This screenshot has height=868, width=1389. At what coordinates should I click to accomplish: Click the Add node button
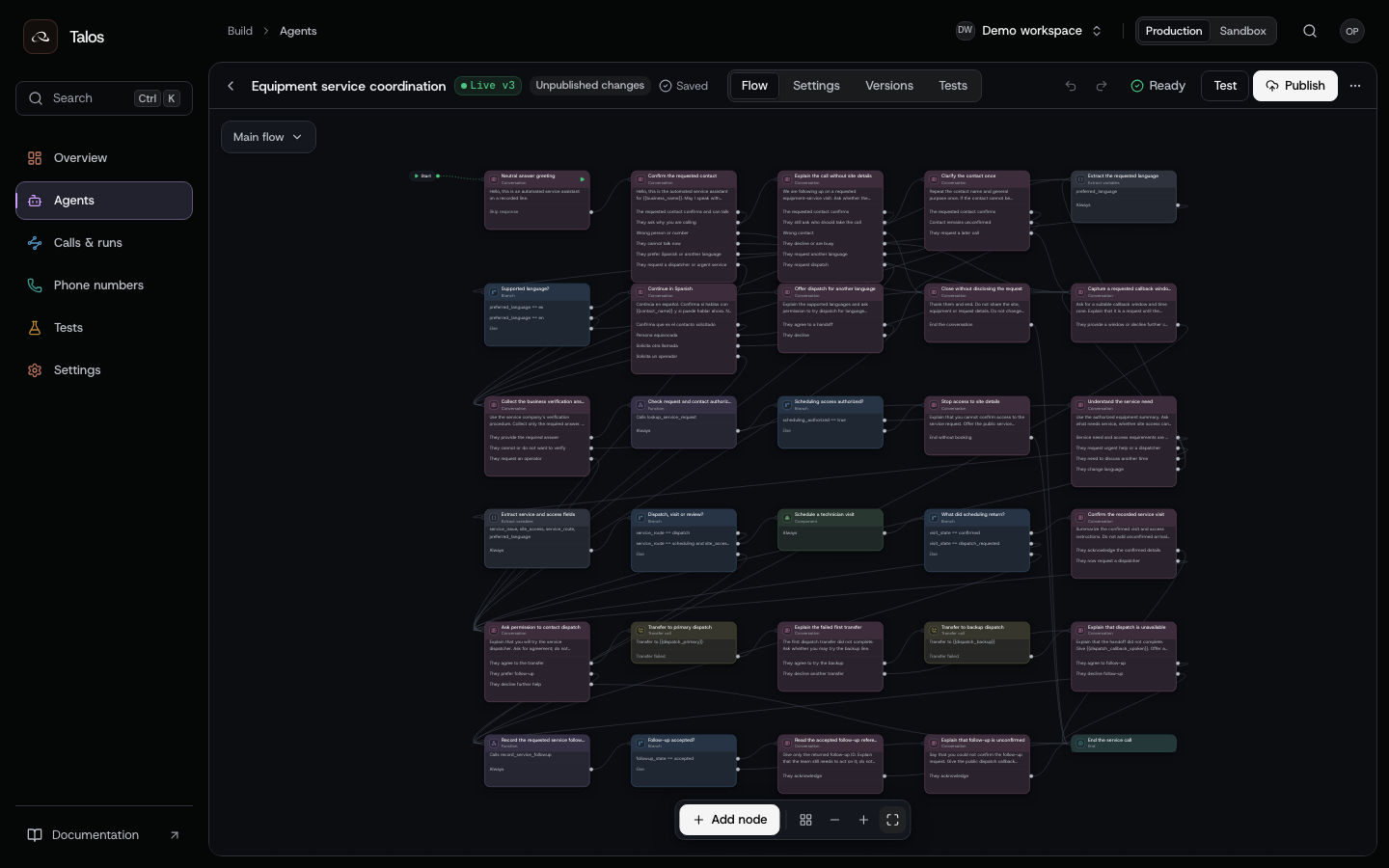pos(730,820)
